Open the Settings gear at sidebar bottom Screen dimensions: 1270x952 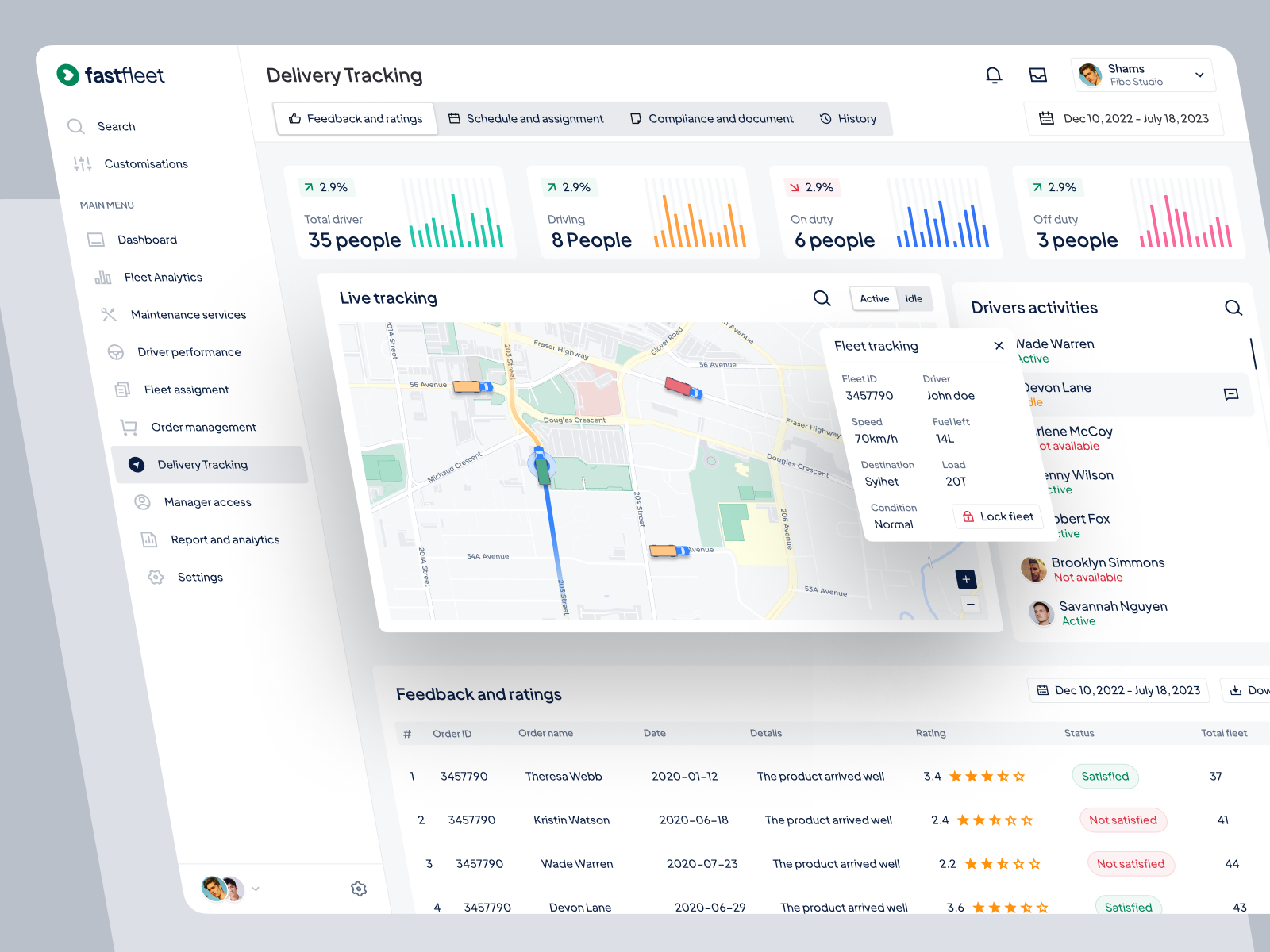pos(359,889)
